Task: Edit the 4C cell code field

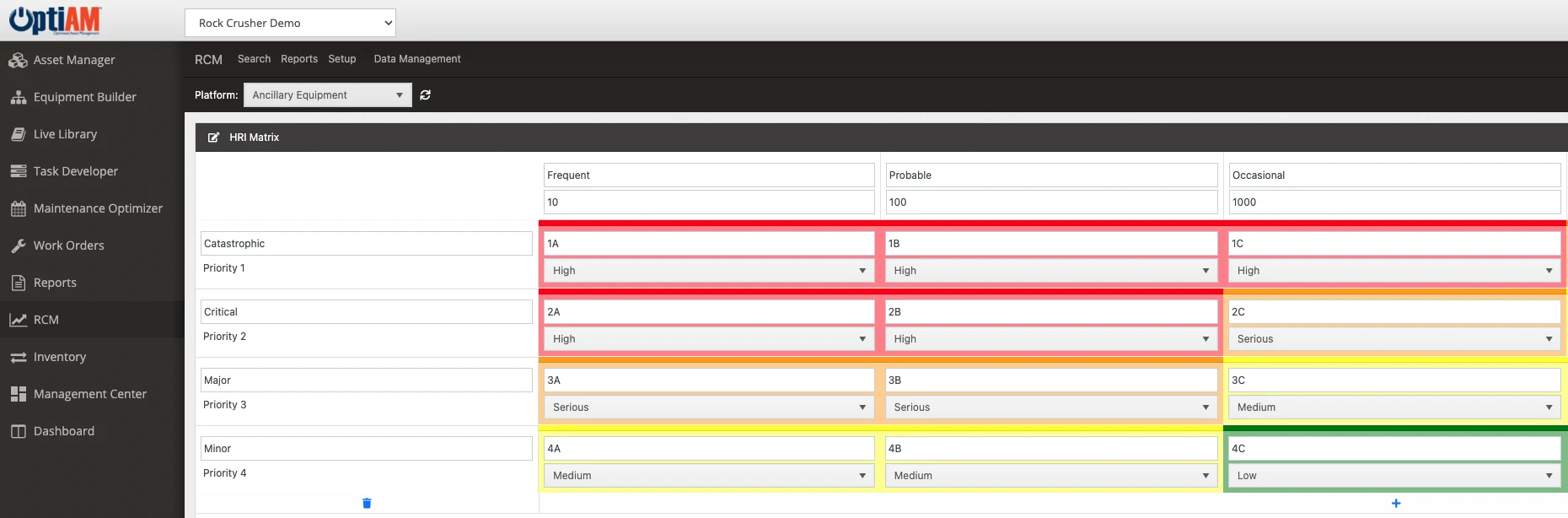Action: click(x=1394, y=449)
